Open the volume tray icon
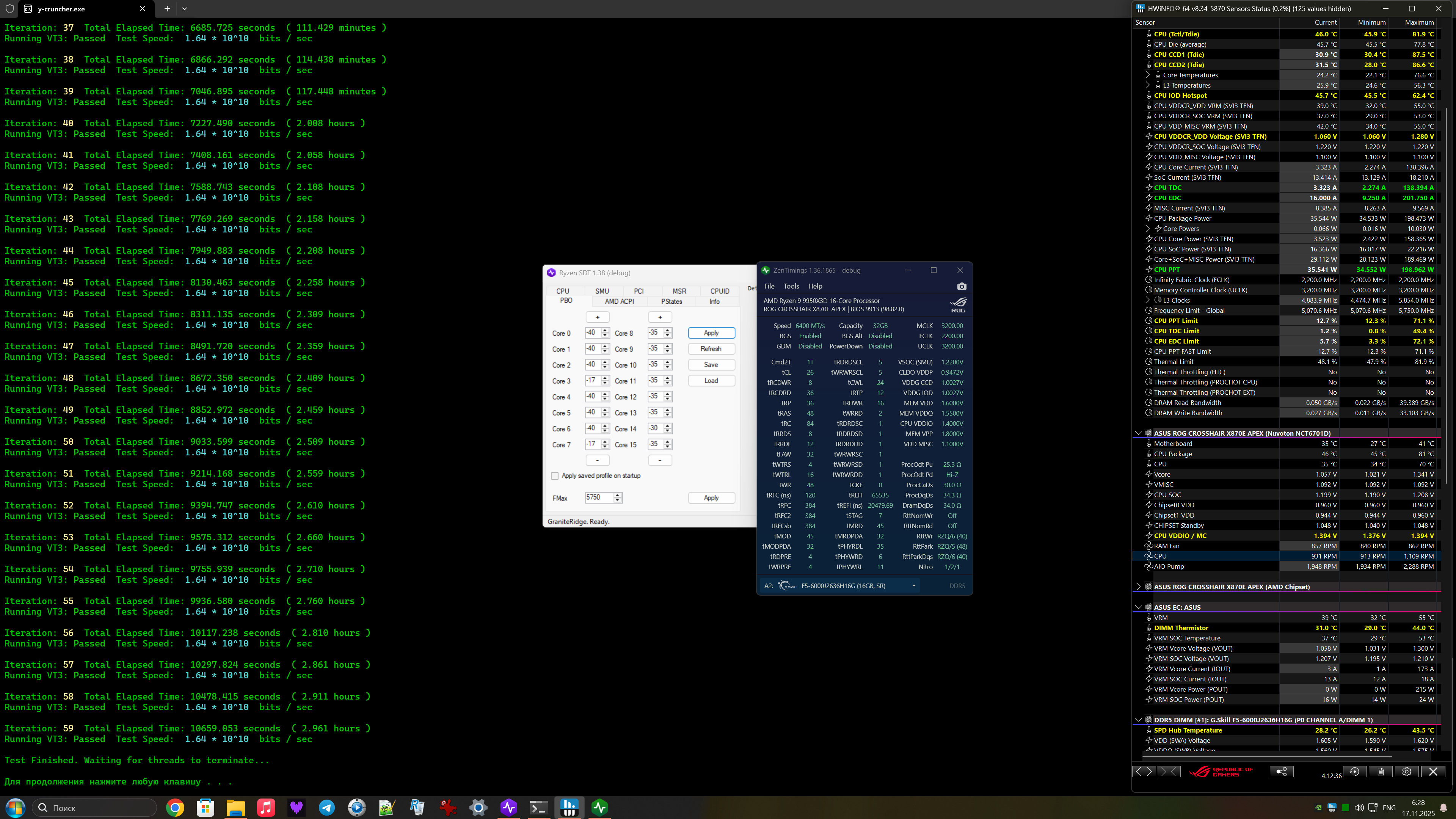Viewport: 1456px width, 819px height. point(1359,808)
